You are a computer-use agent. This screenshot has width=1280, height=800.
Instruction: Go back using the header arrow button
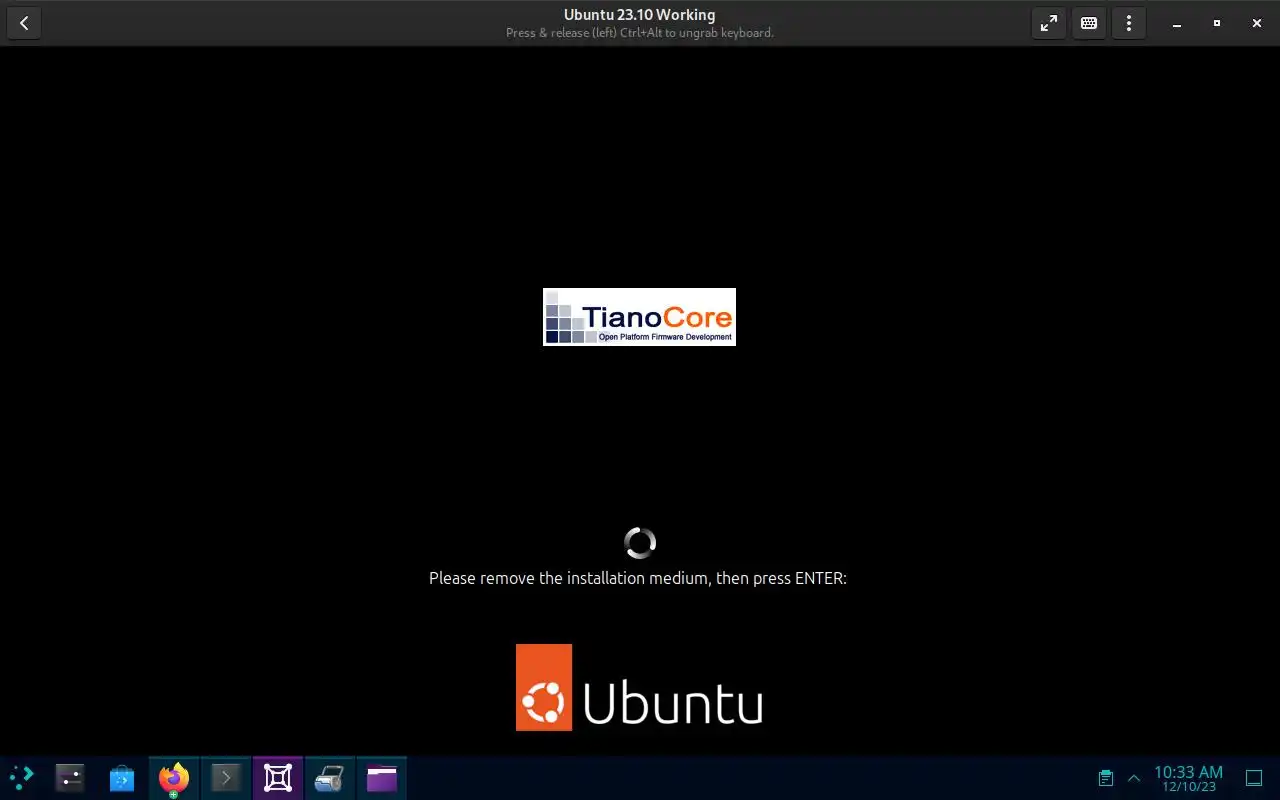click(24, 23)
